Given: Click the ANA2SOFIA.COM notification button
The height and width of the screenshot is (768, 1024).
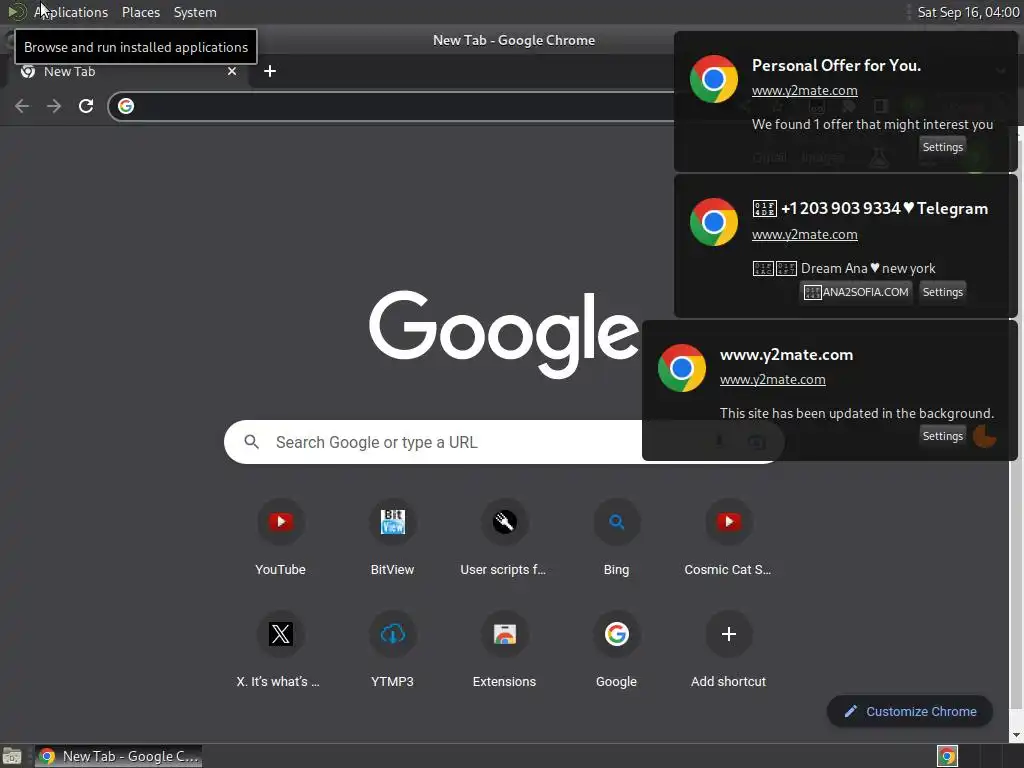Looking at the screenshot, I should [856, 292].
